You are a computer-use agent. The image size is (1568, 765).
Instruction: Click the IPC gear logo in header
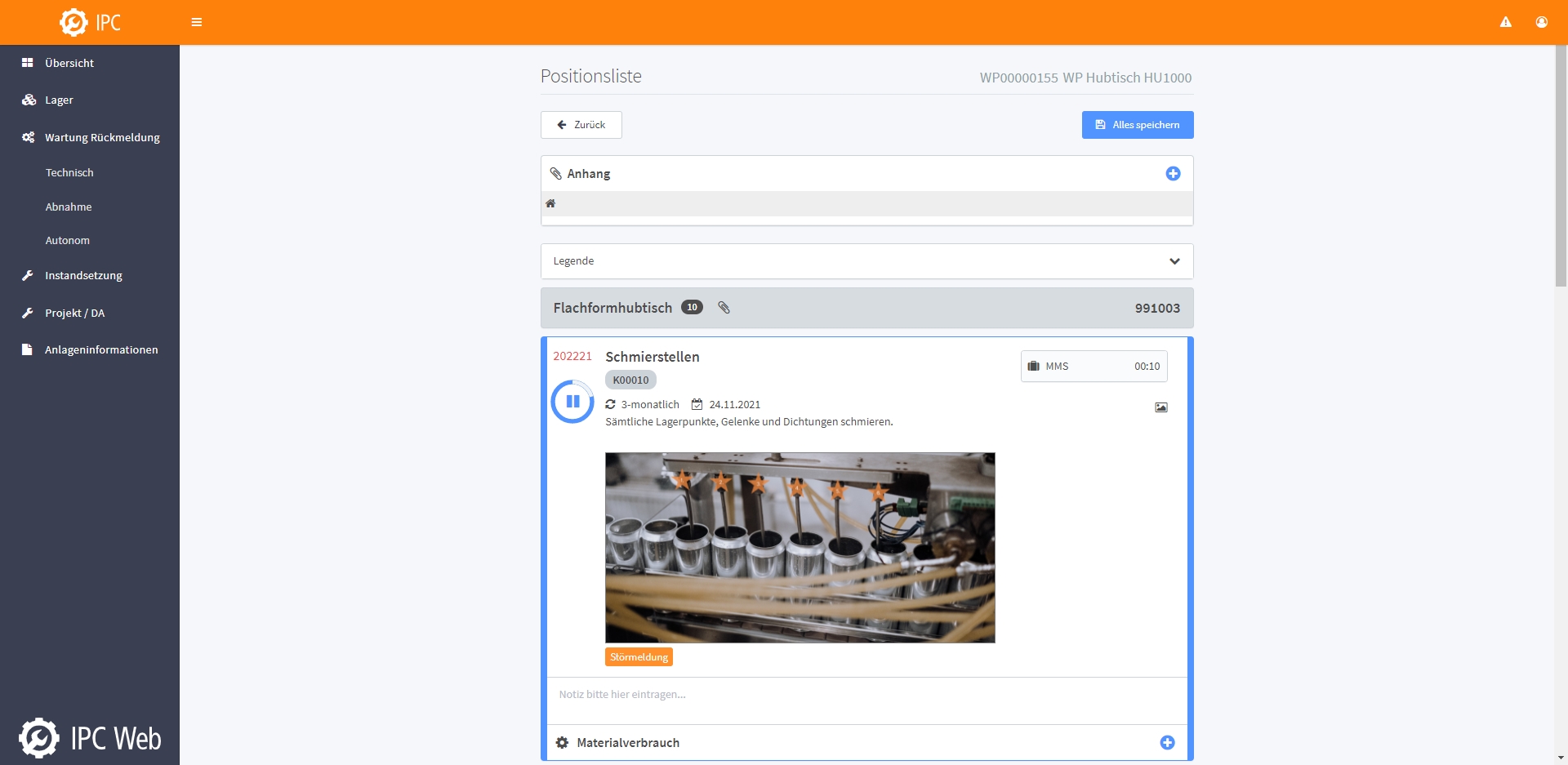73,22
